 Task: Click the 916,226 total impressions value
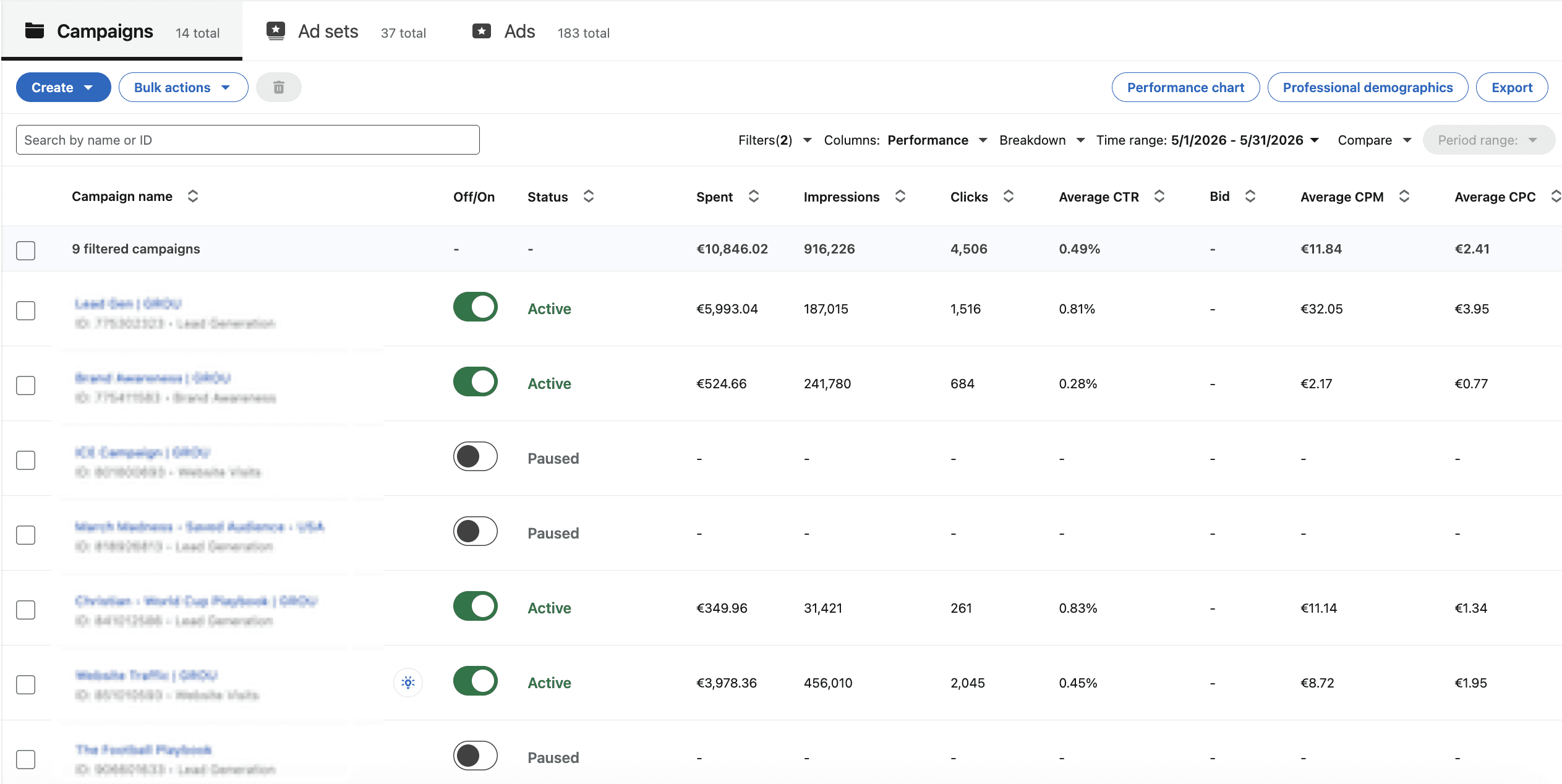pos(829,249)
